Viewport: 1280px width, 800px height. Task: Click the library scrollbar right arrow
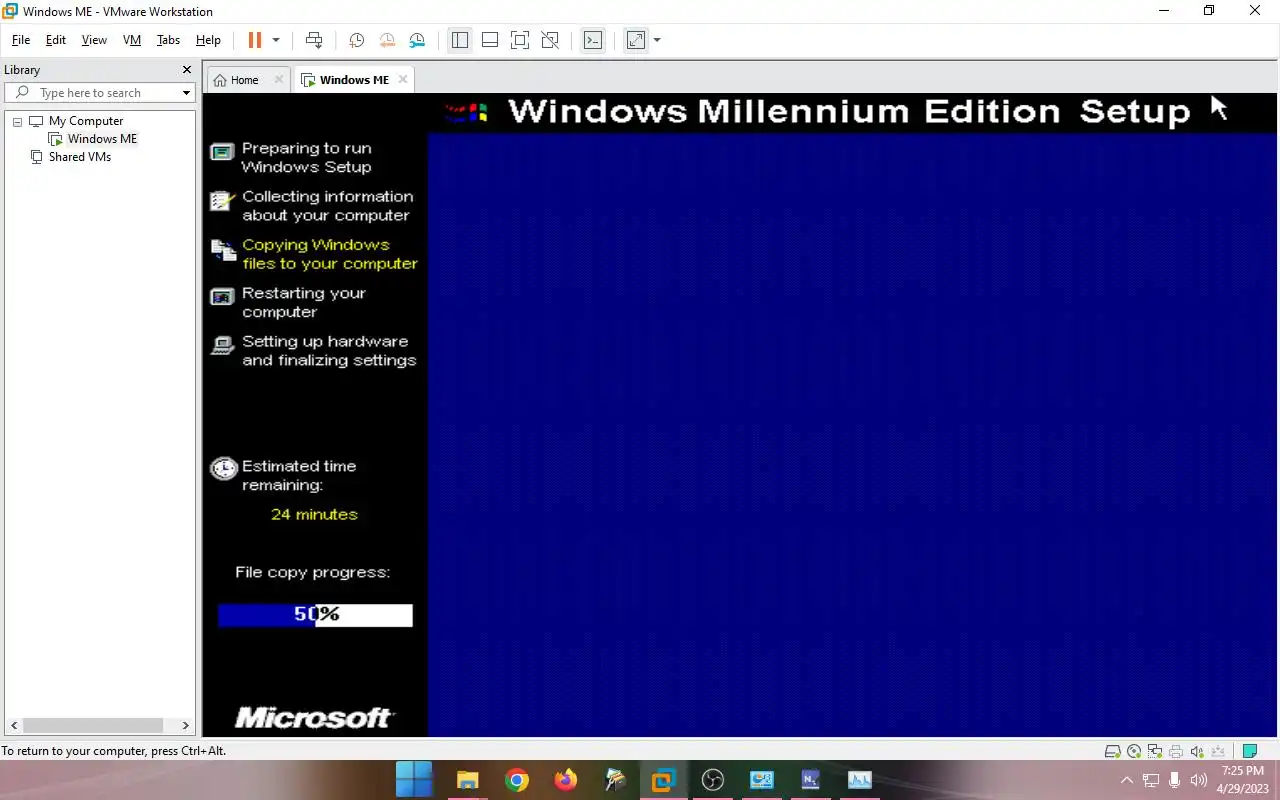tap(185, 725)
